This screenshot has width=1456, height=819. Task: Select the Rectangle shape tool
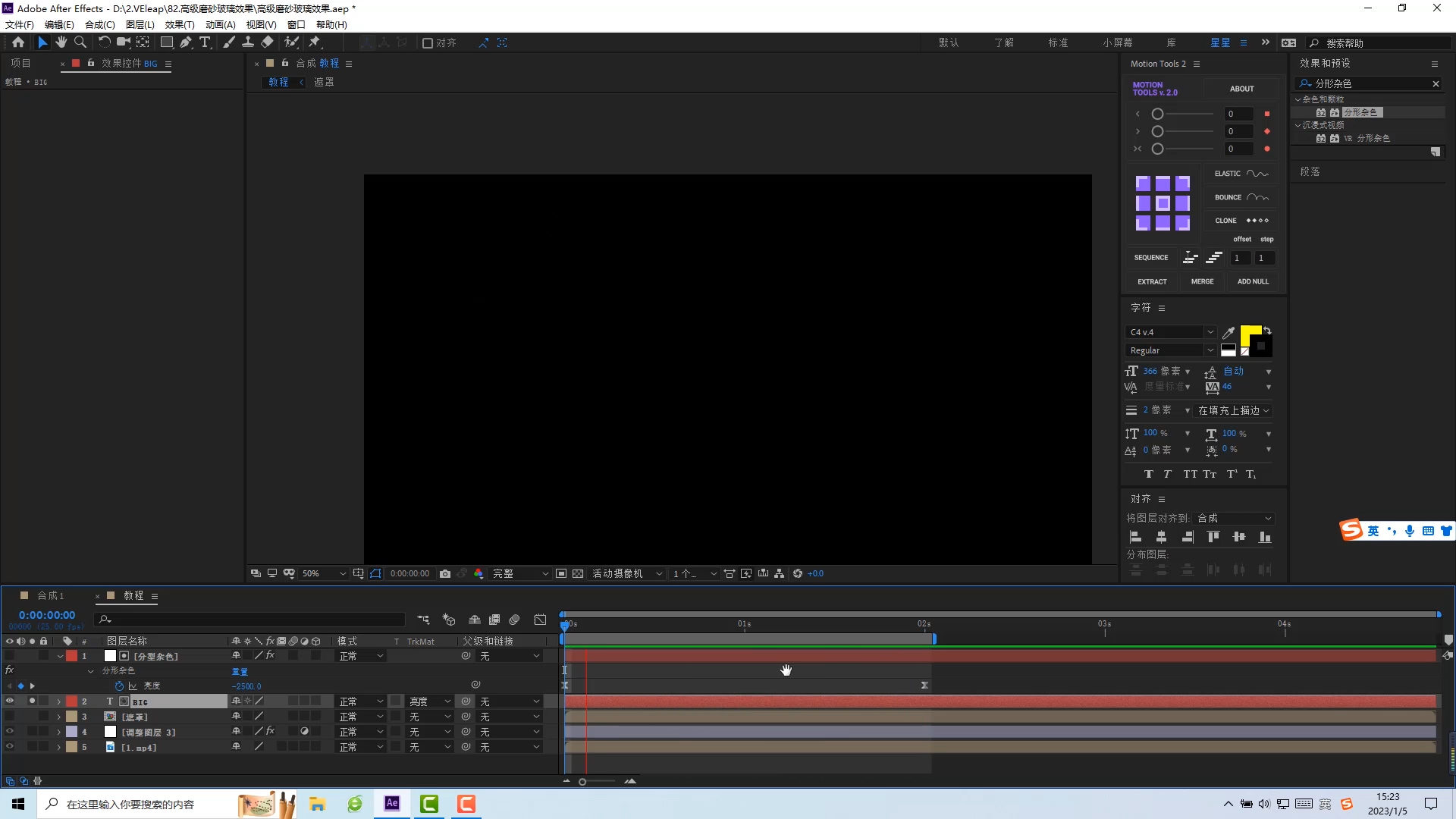(167, 42)
